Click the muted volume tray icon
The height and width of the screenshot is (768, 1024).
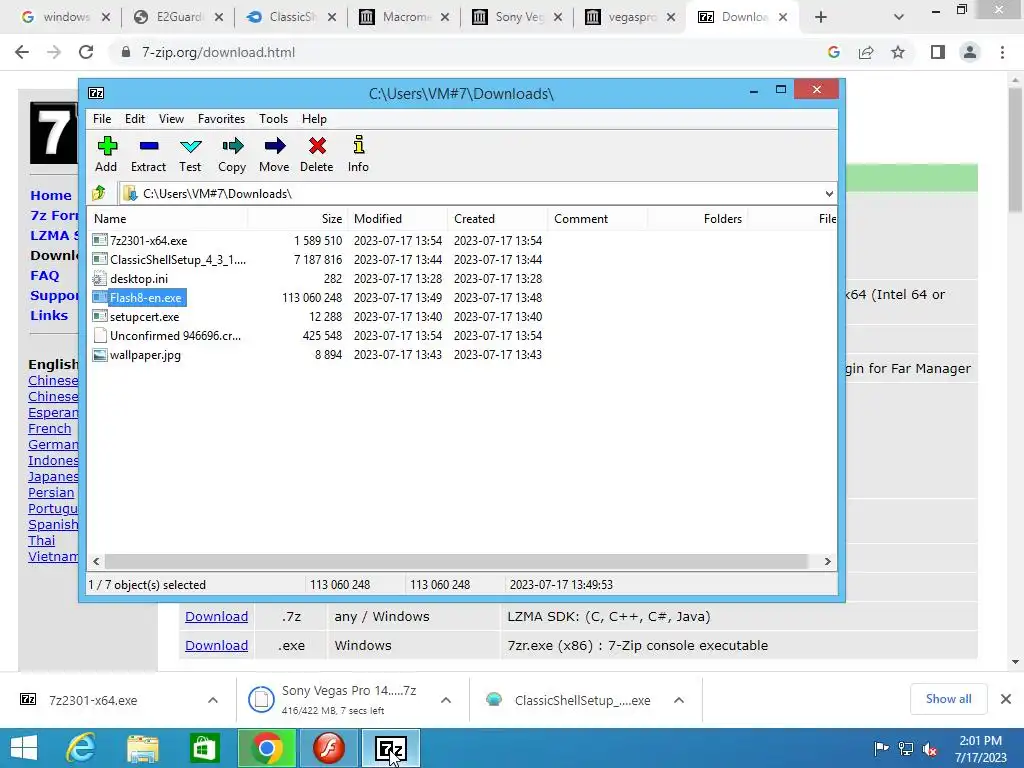tap(930, 749)
